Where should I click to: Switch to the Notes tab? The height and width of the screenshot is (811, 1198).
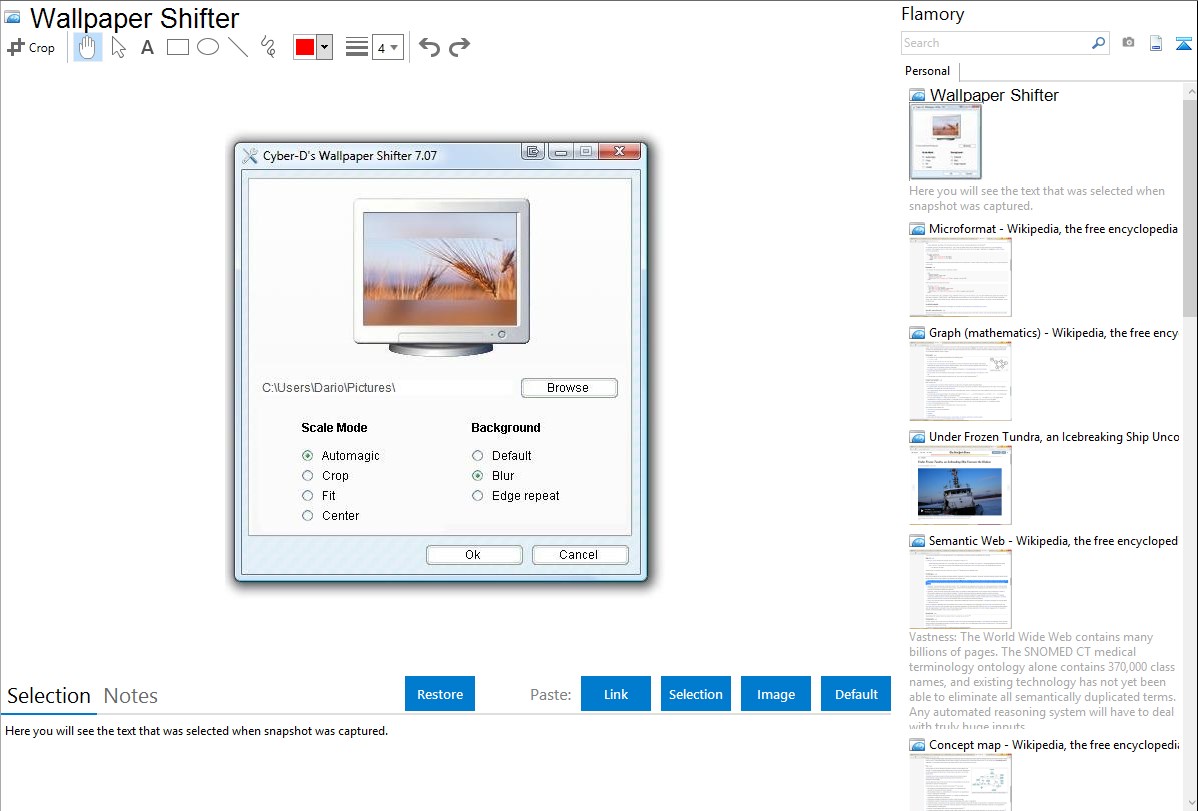coord(131,696)
